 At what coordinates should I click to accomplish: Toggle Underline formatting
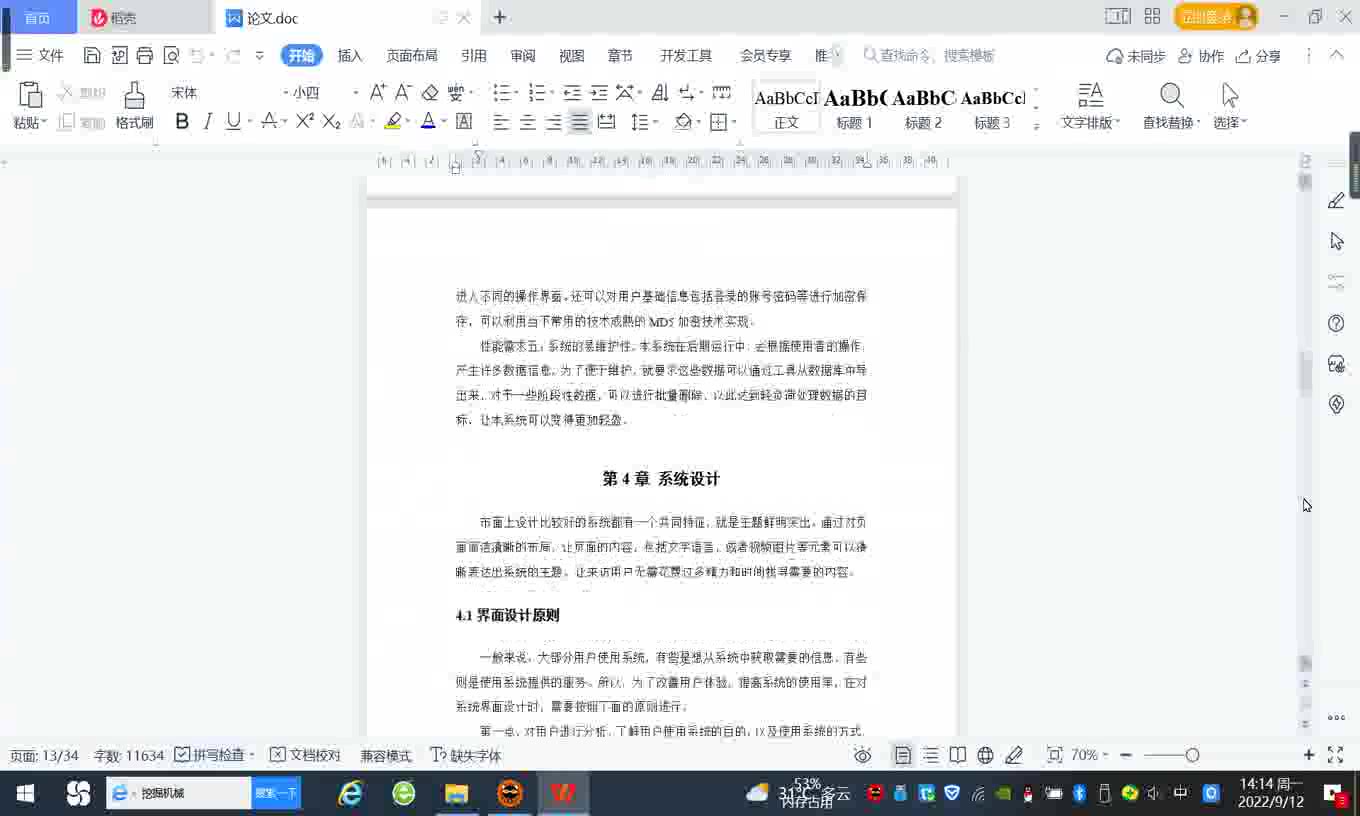233,122
